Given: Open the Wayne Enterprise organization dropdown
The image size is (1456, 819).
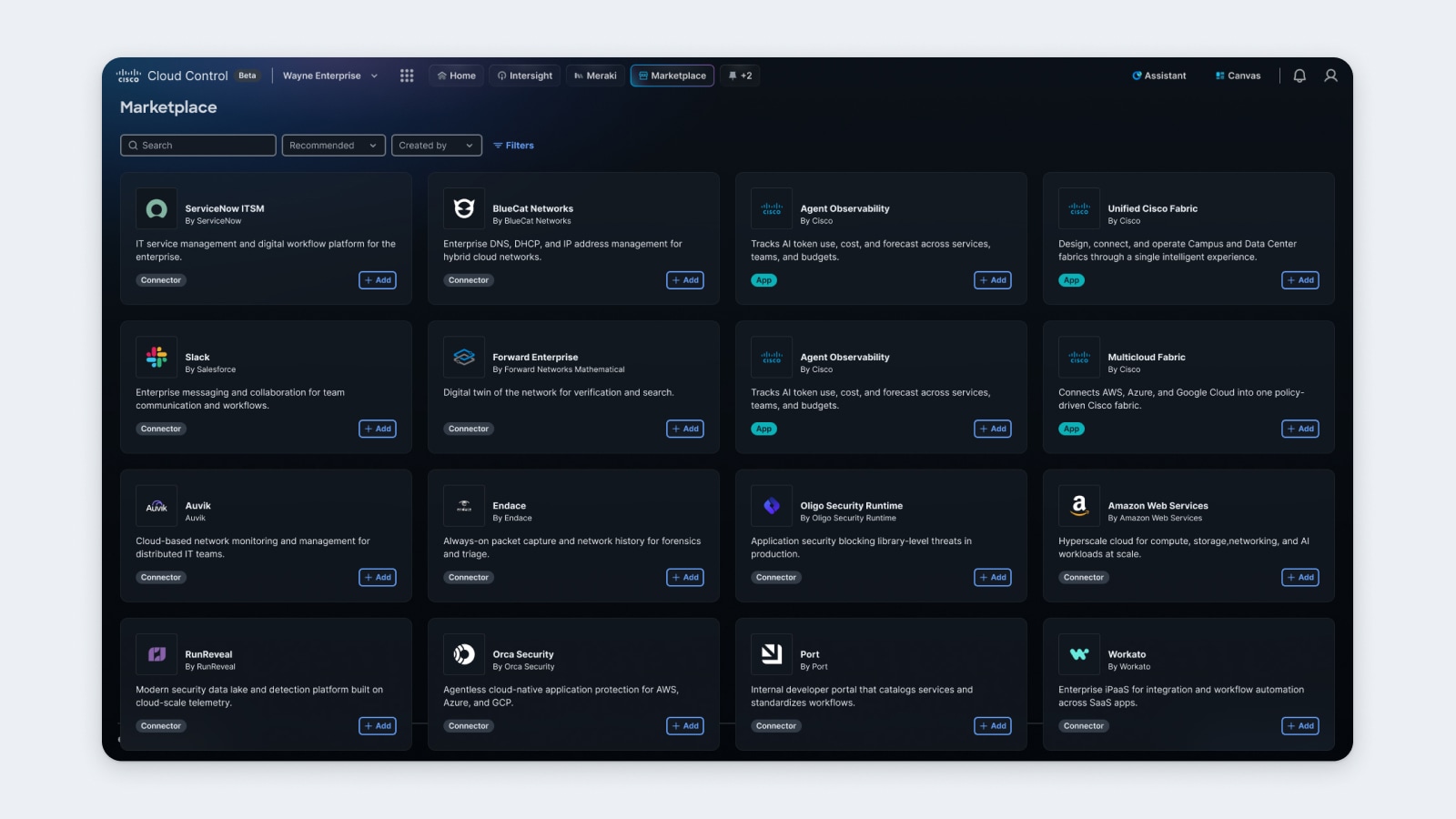Looking at the screenshot, I should coord(329,76).
